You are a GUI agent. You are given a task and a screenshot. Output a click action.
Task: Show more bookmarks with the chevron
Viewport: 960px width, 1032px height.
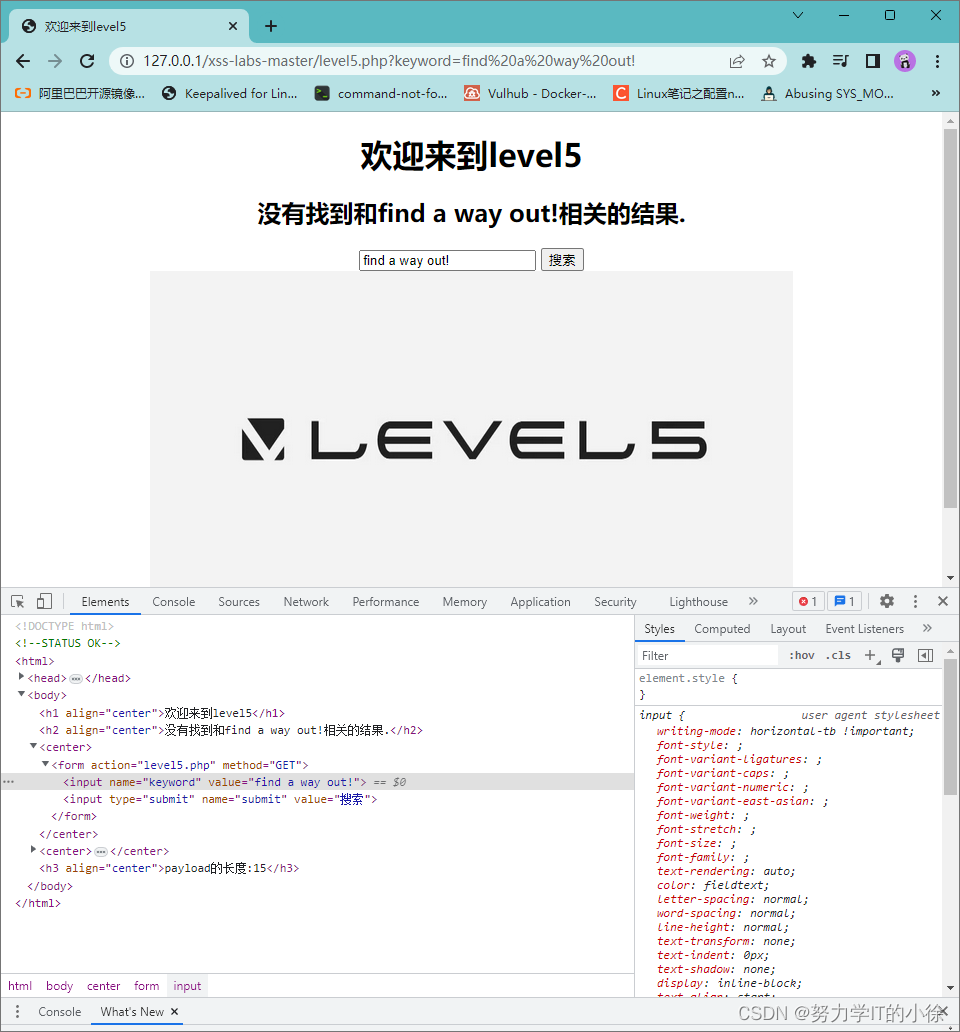(x=936, y=93)
